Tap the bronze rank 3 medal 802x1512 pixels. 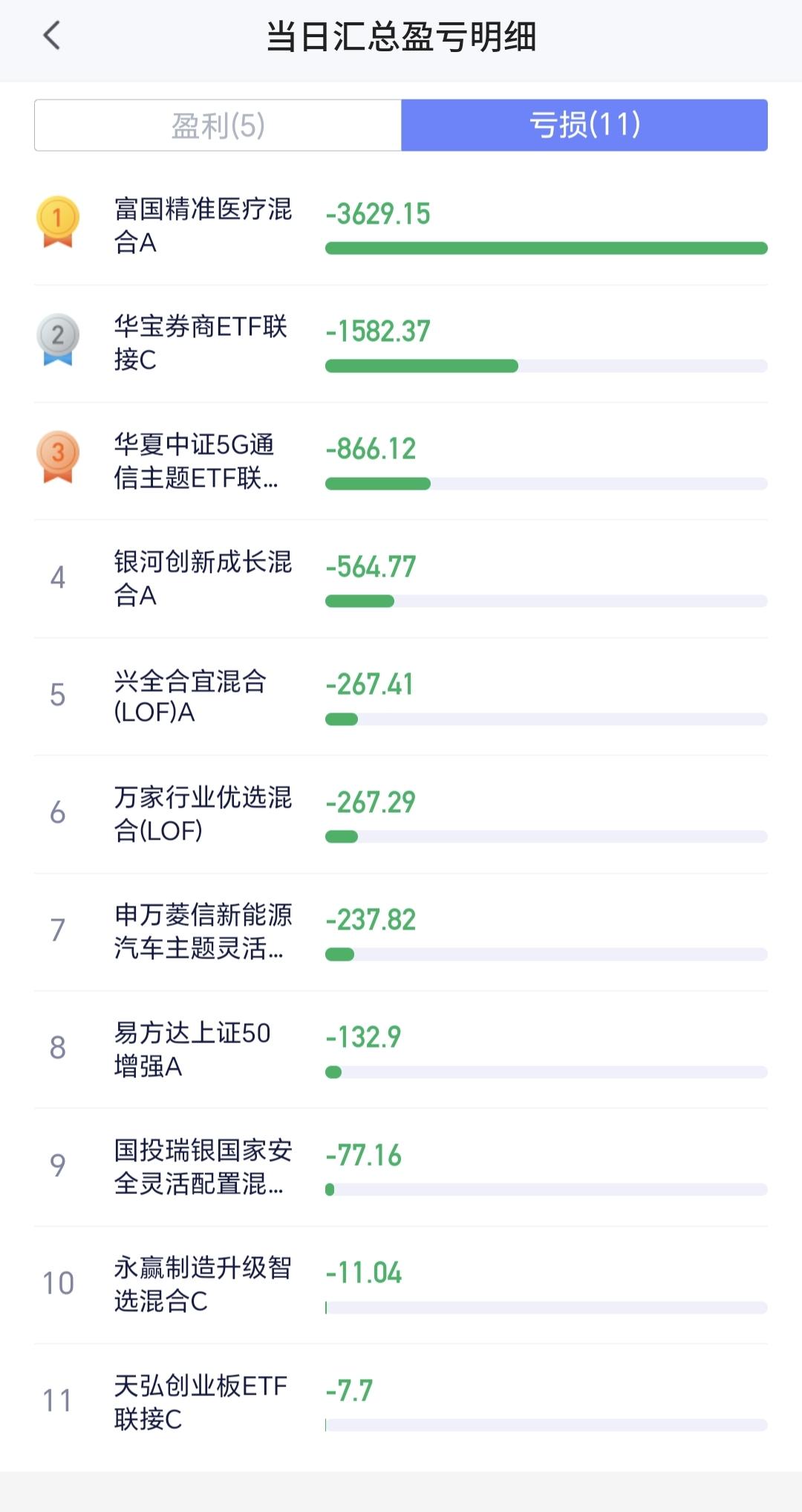[x=58, y=457]
